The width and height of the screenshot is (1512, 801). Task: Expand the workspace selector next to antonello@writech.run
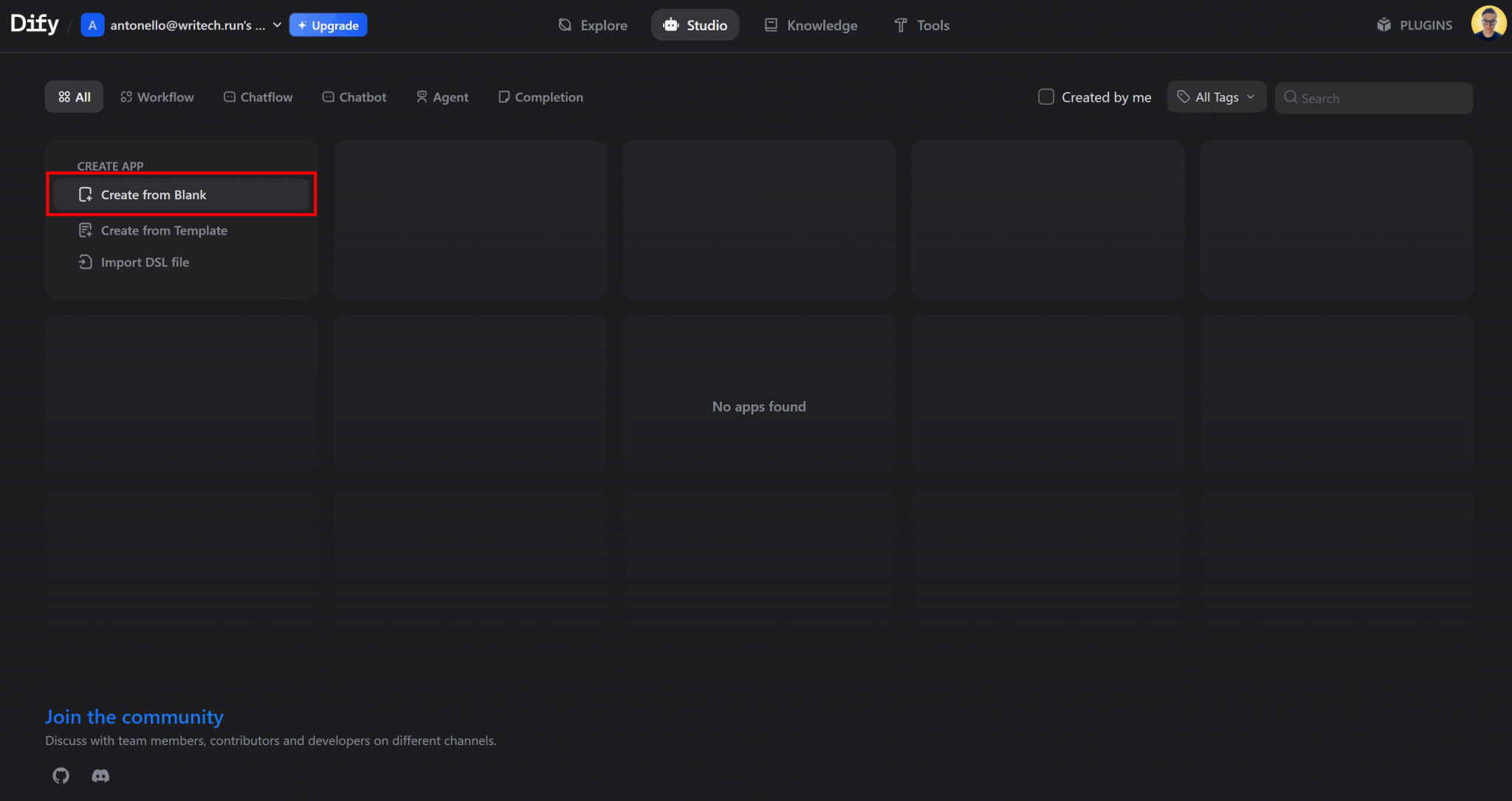tap(276, 24)
